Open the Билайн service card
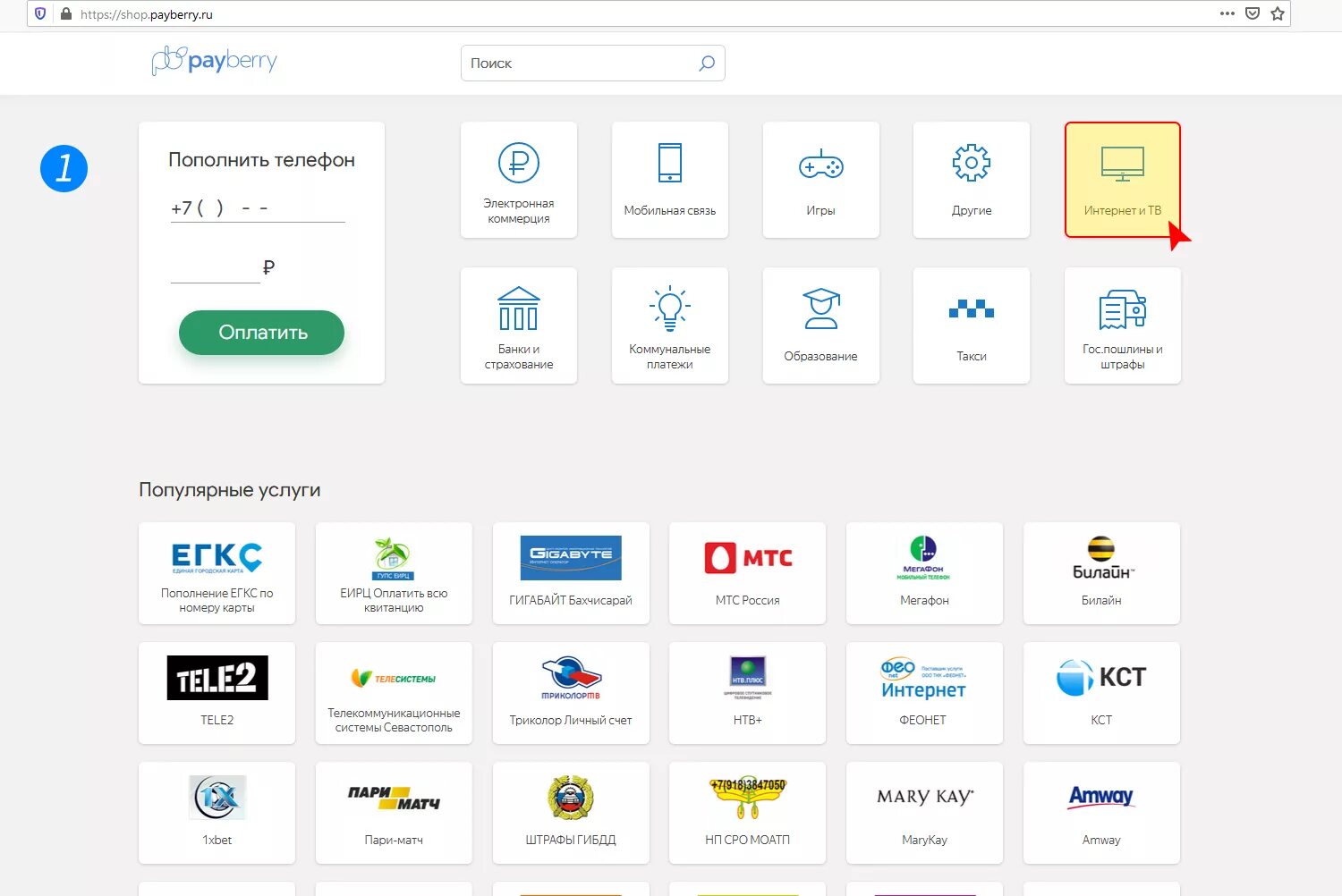This screenshot has height=896, width=1342. [1101, 573]
